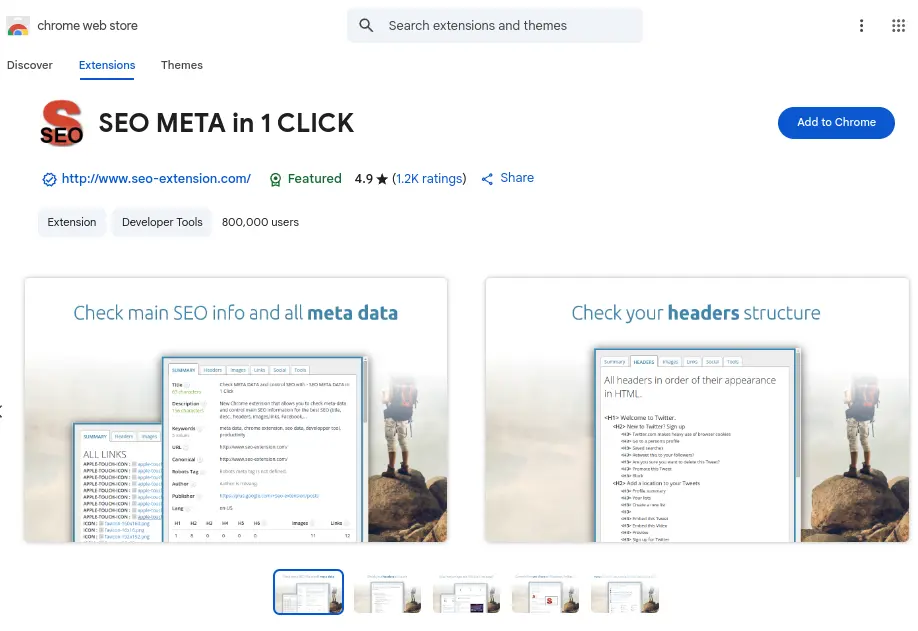The height and width of the screenshot is (631, 918).
Task: Click the 'SEO META in 1 CLICK' heading
Action: point(226,123)
